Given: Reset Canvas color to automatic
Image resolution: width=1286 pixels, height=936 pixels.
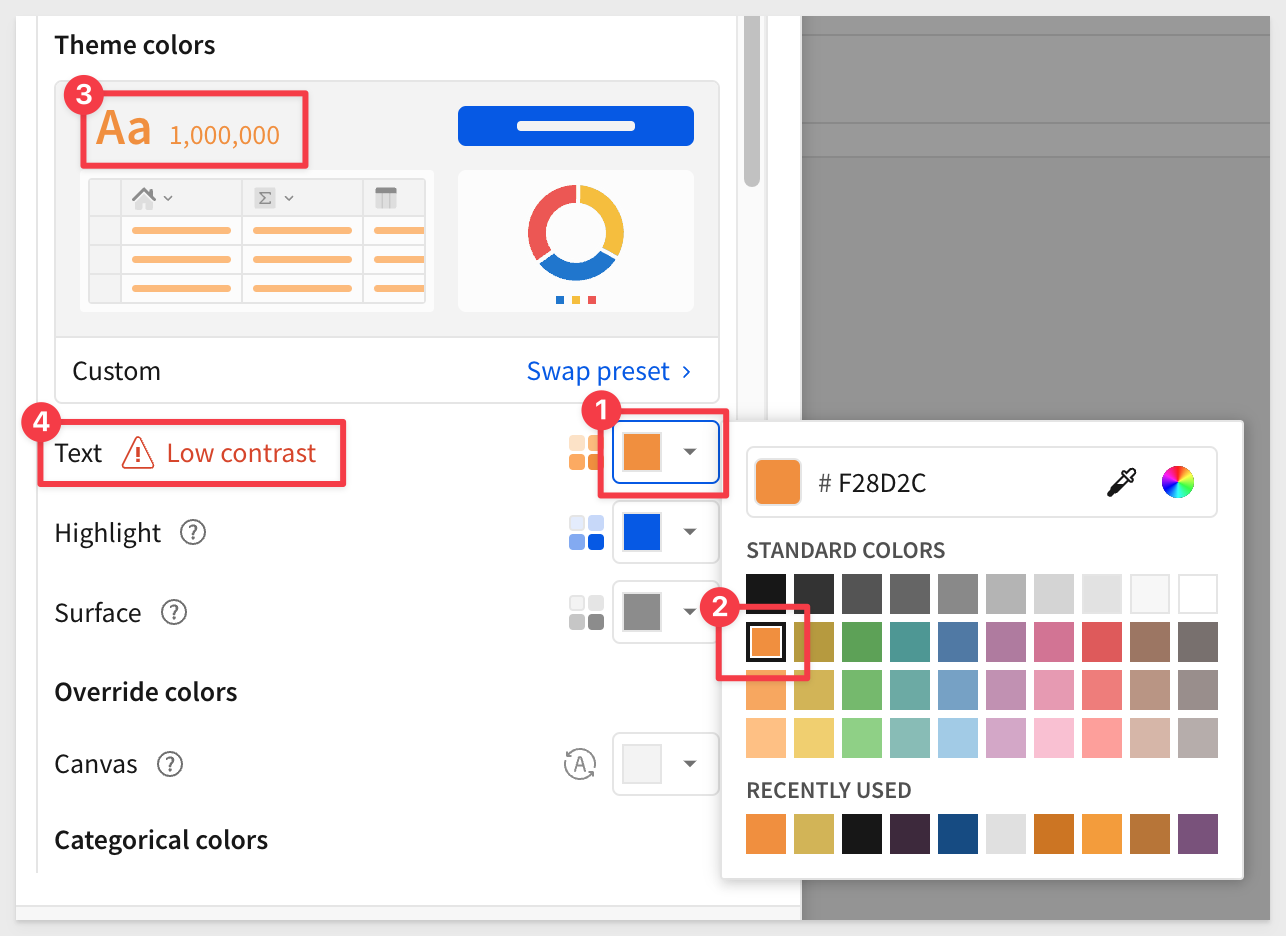Looking at the screenshot, I should (580, 765).
